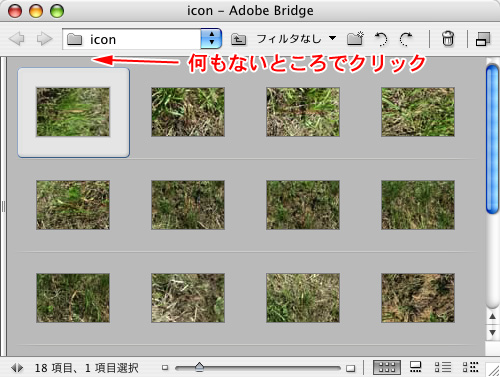Rotate 90° clockwise
The width and height of the screenshot is (500, 377).
click(x=406, y=39)
